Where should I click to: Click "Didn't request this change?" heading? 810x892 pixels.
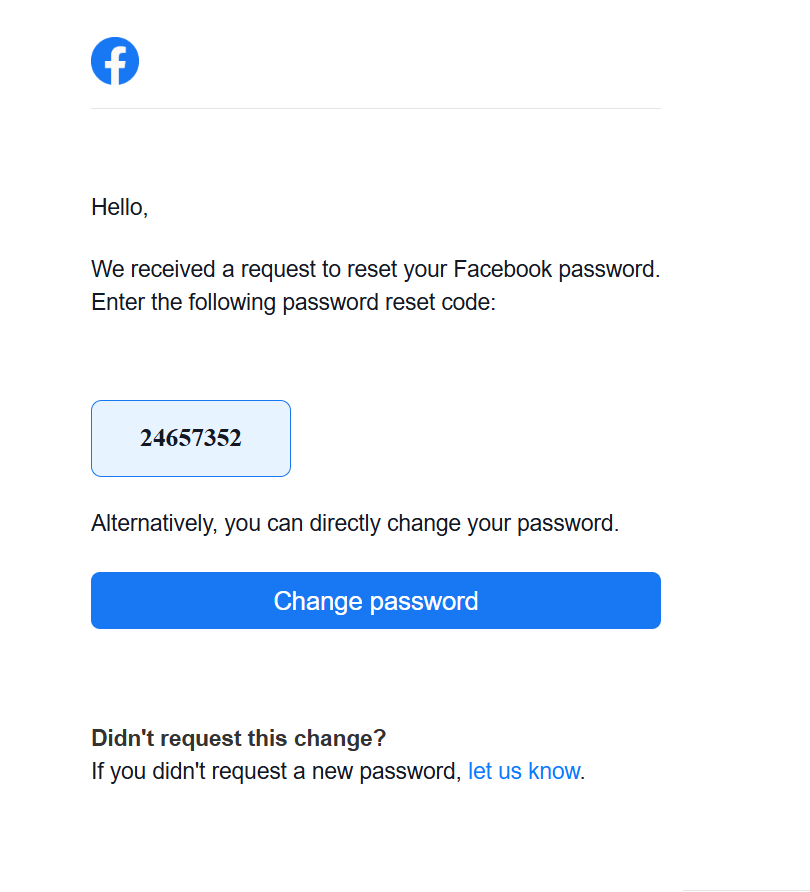pos(238,738)
